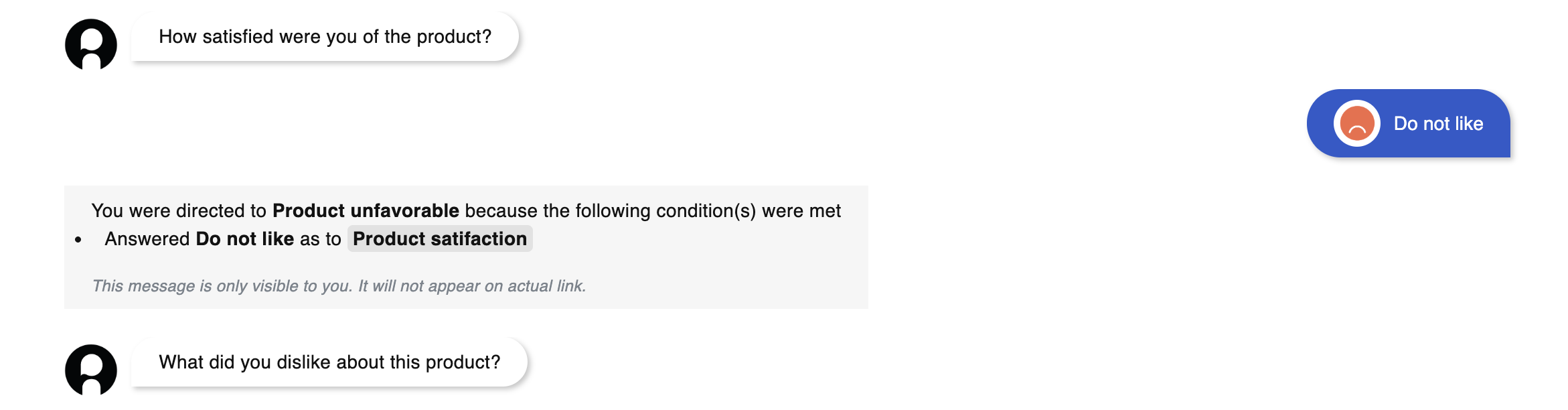Select the "How satisfied were you" message bubble
This screenshot has width=1568, height=410.
325,37
